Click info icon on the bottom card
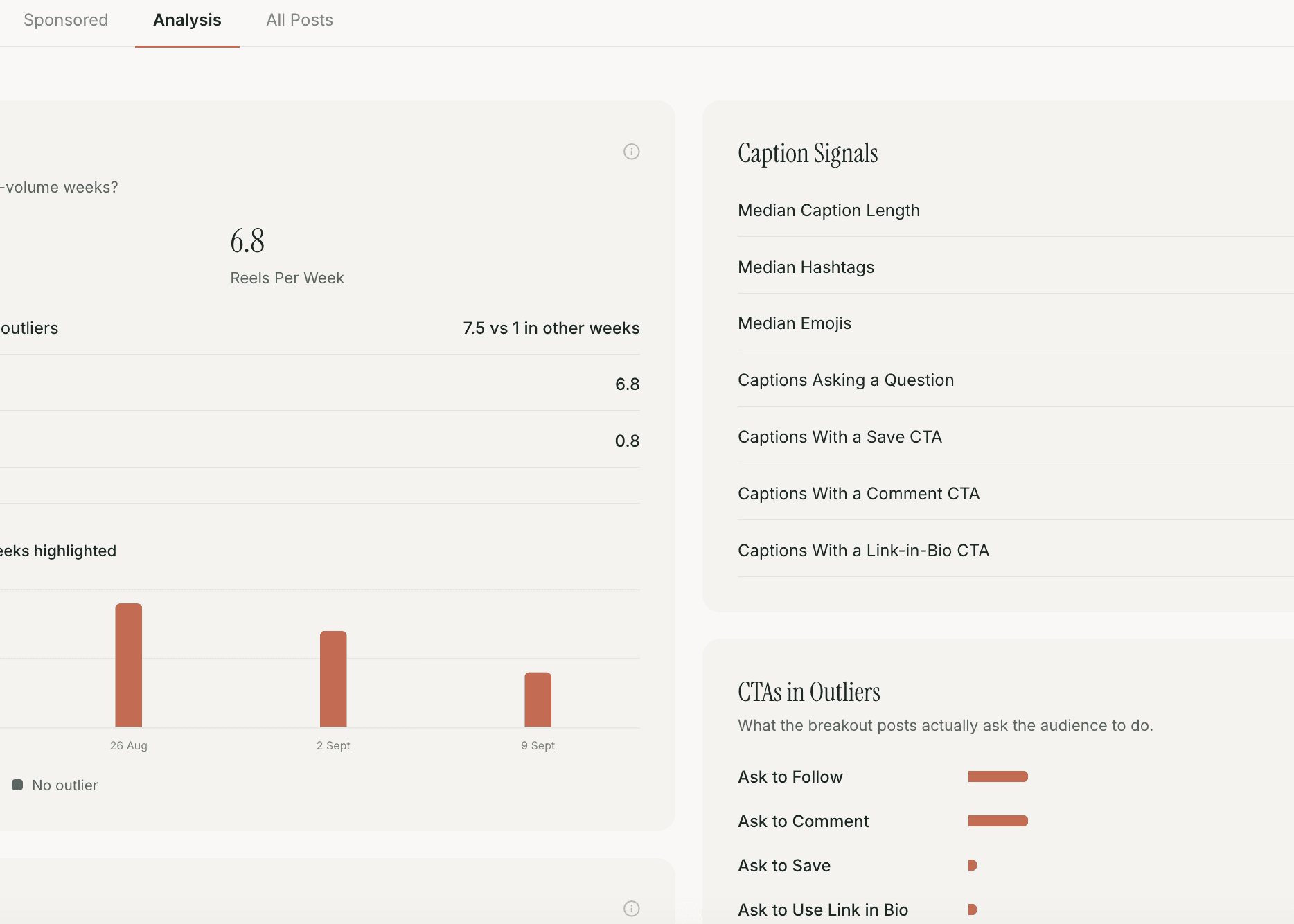 coord(631,909)
